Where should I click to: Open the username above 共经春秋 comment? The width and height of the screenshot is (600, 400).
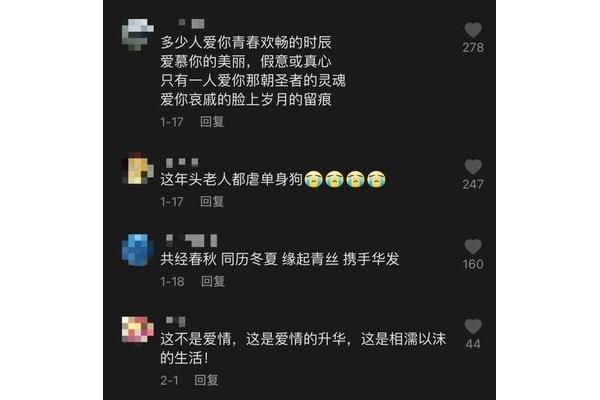coord(192,240)
